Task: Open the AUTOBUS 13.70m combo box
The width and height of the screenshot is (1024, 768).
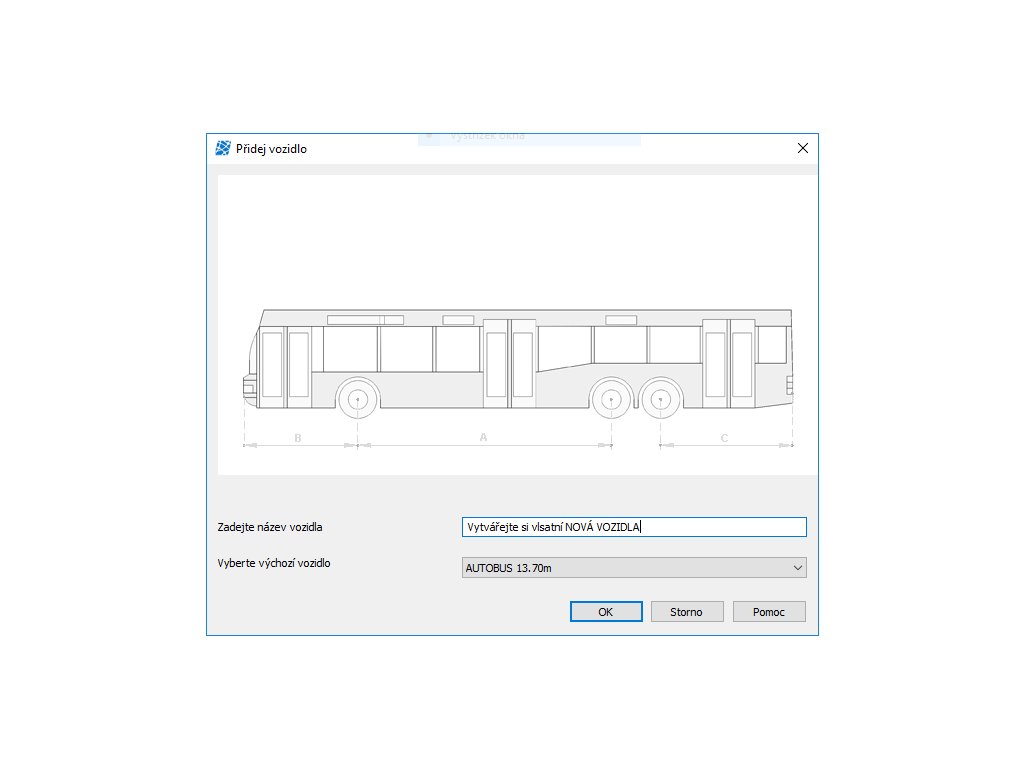Action: [634, 568]
